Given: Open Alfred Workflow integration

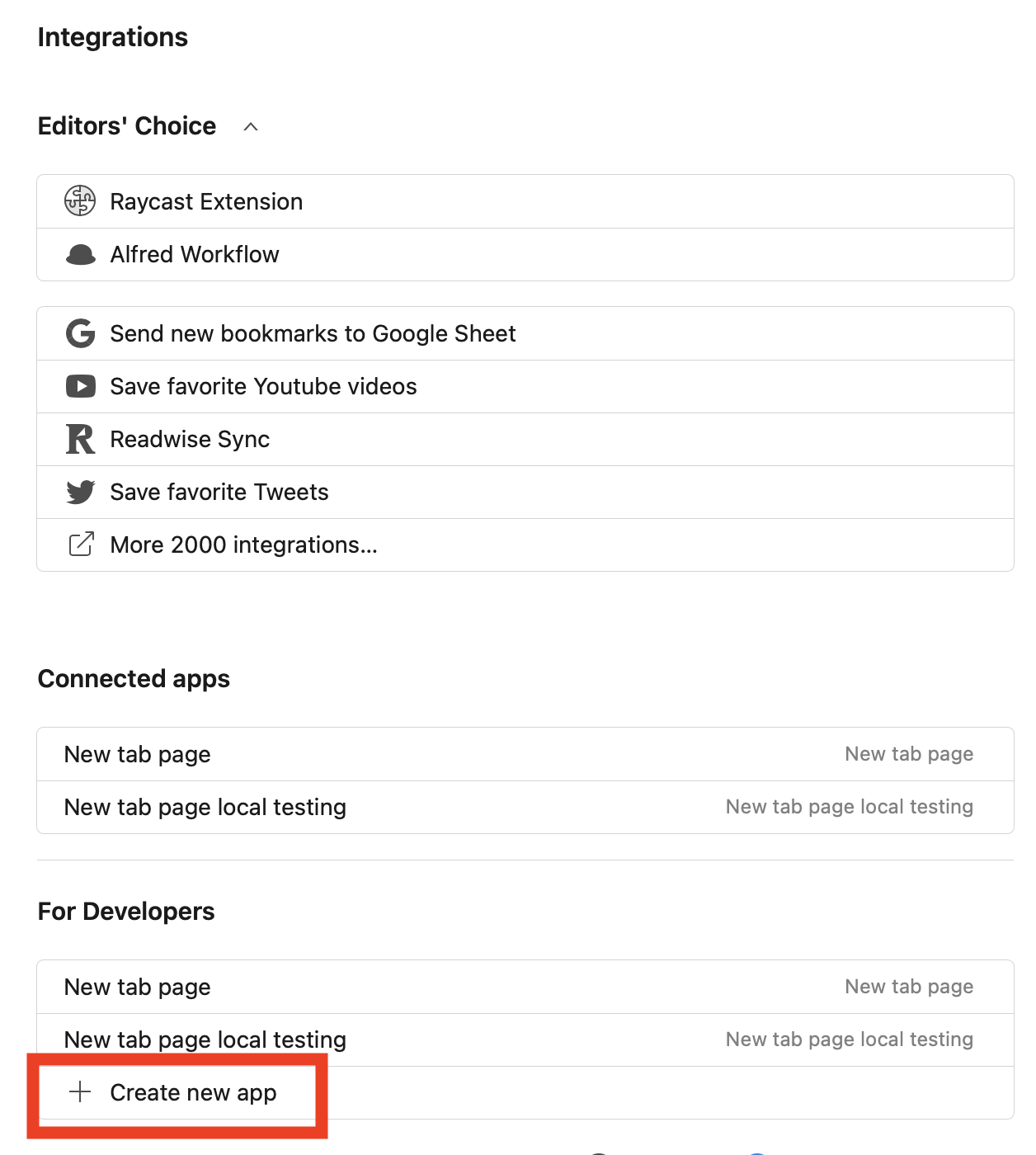Looking at the screenshot, I should [x=195, y=255].
